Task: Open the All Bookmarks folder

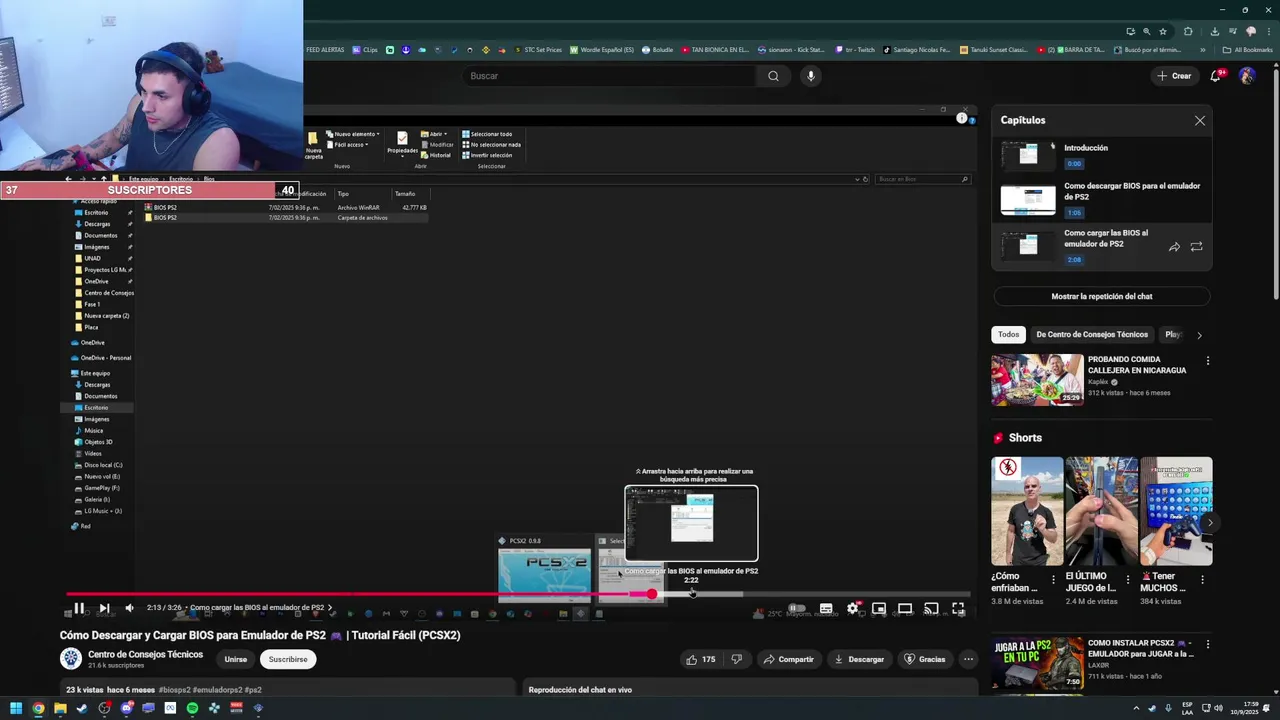Action: [1247, 50]
